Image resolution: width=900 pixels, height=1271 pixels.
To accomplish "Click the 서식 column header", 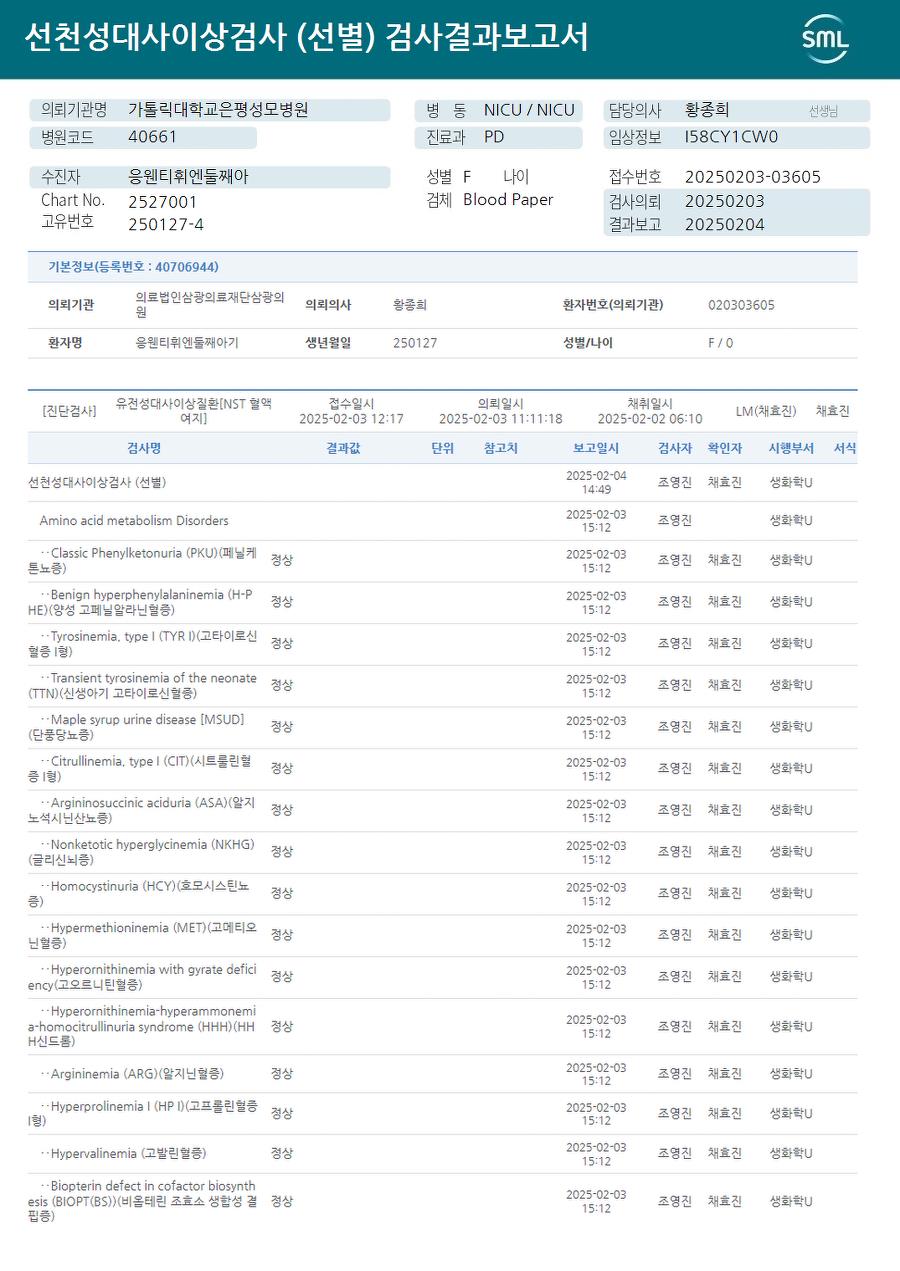I will point(845,449).
